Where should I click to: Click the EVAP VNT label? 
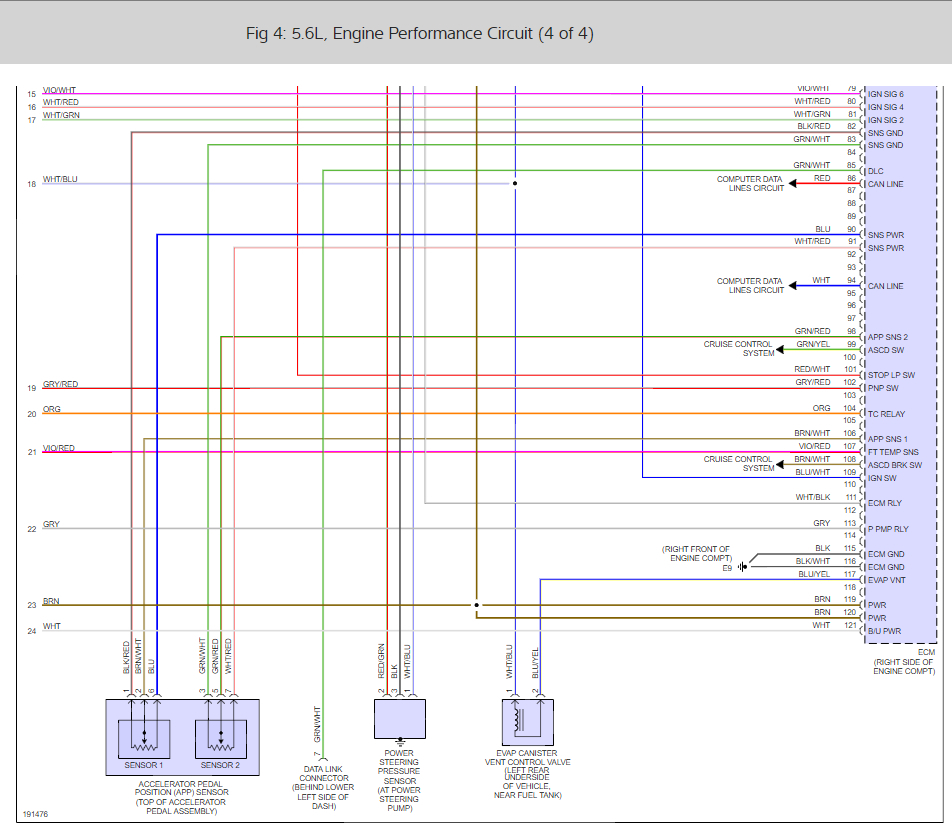[x=886, y=580]
